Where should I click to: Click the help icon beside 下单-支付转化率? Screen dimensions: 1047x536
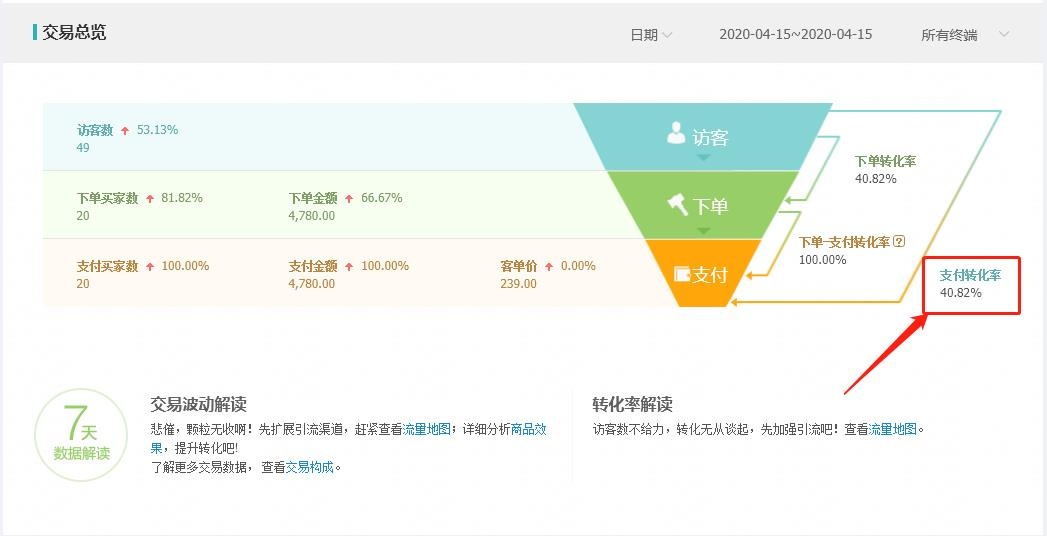899,242
